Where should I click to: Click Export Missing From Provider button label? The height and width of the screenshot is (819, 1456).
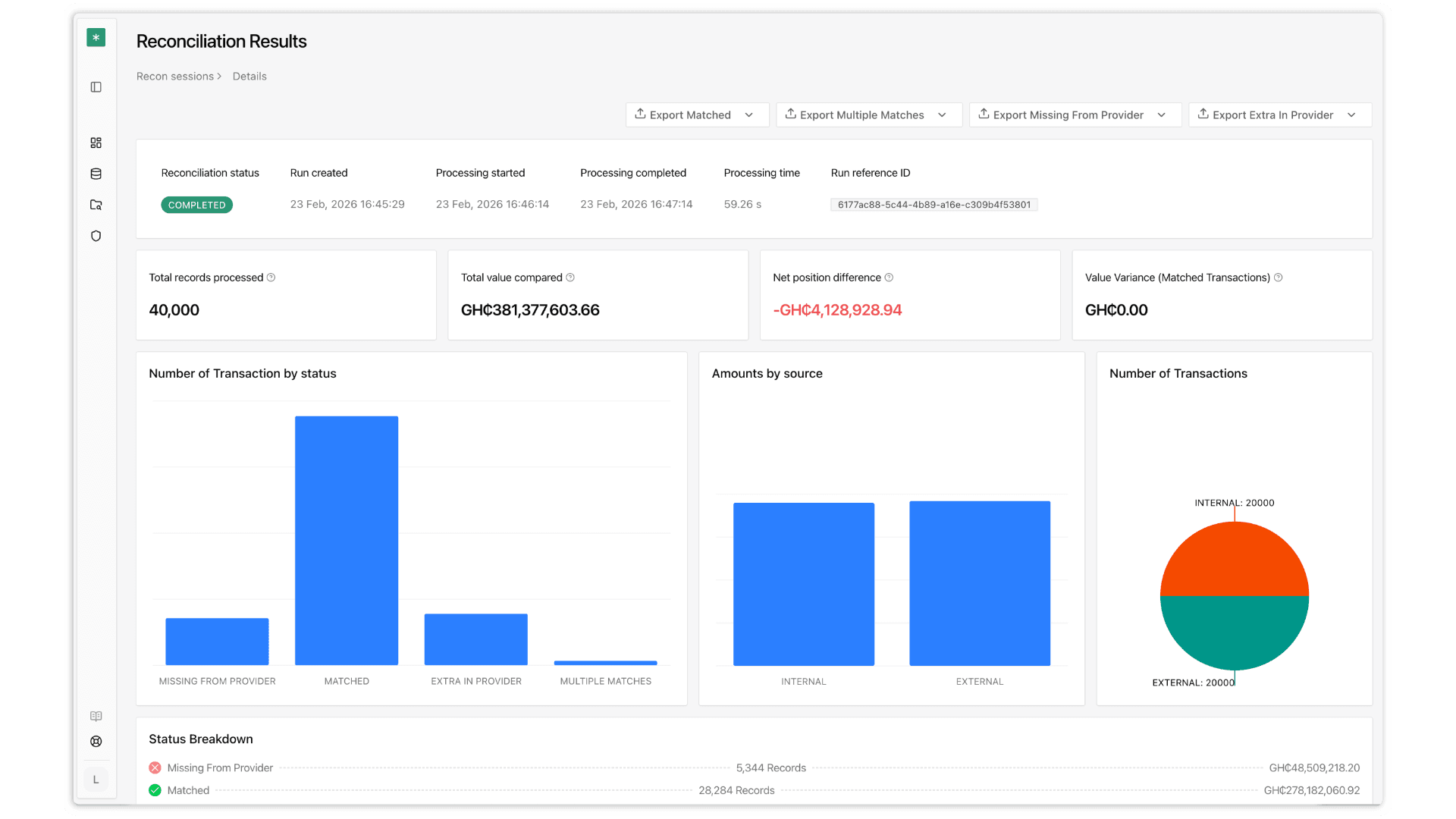(1068, 115)
